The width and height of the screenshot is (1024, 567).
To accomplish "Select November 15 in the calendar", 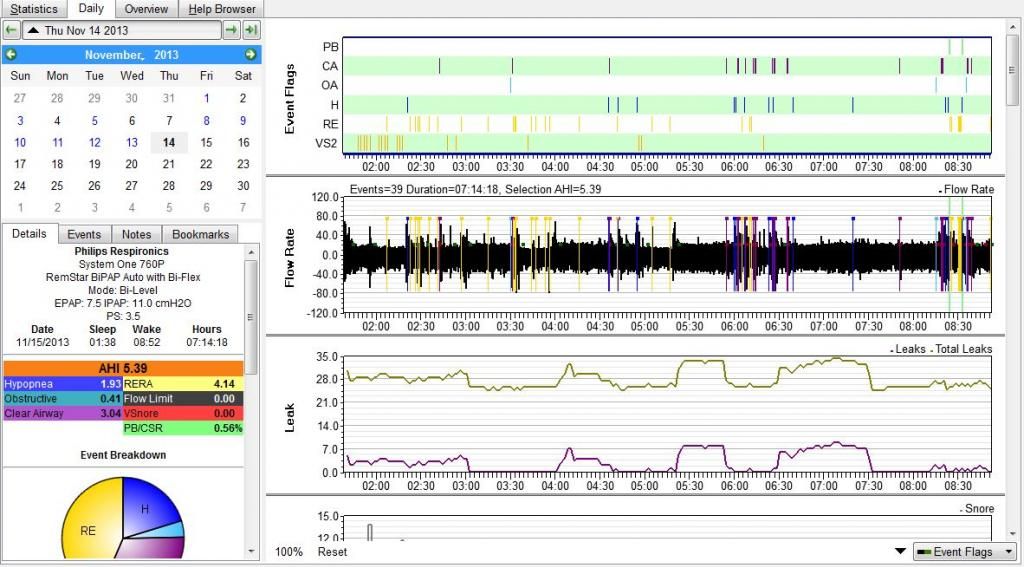I will [x=206, y=143].
